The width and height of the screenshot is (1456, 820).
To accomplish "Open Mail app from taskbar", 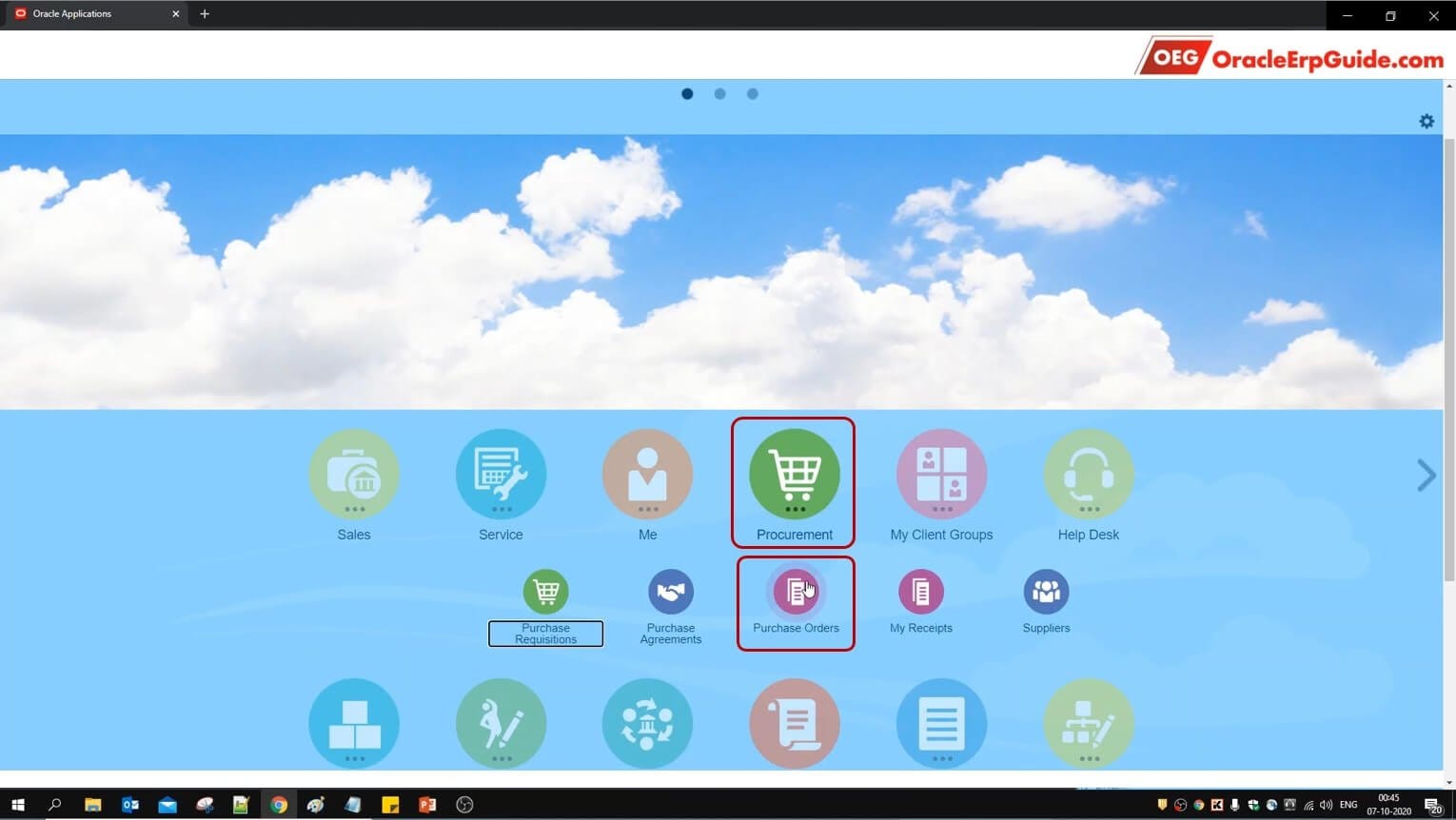I will (167, 805).
